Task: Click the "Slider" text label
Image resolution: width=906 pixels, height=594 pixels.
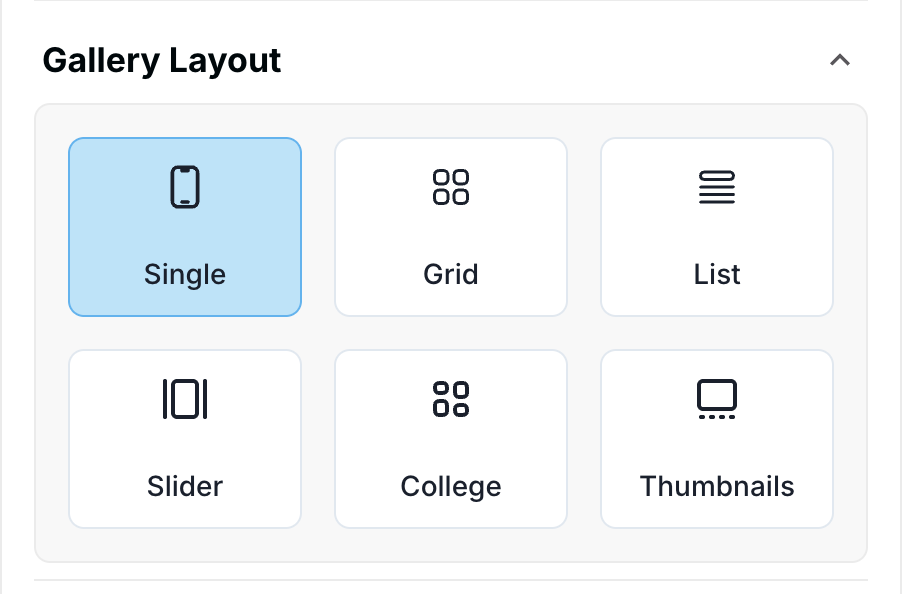Action: pos(185,487)
